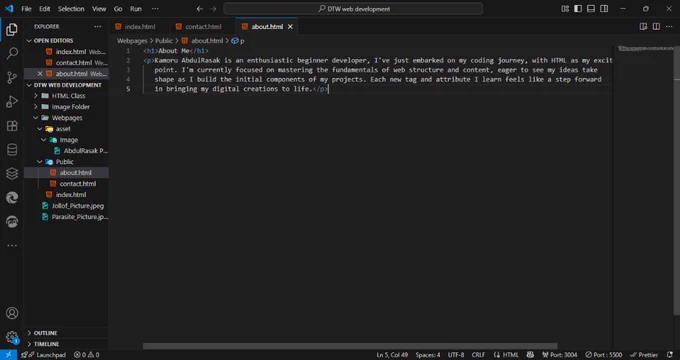Collapse the DTW WEB DEVELOPMENT section
The width and height of the screenshot is (680, 360).
click(66, 85)
